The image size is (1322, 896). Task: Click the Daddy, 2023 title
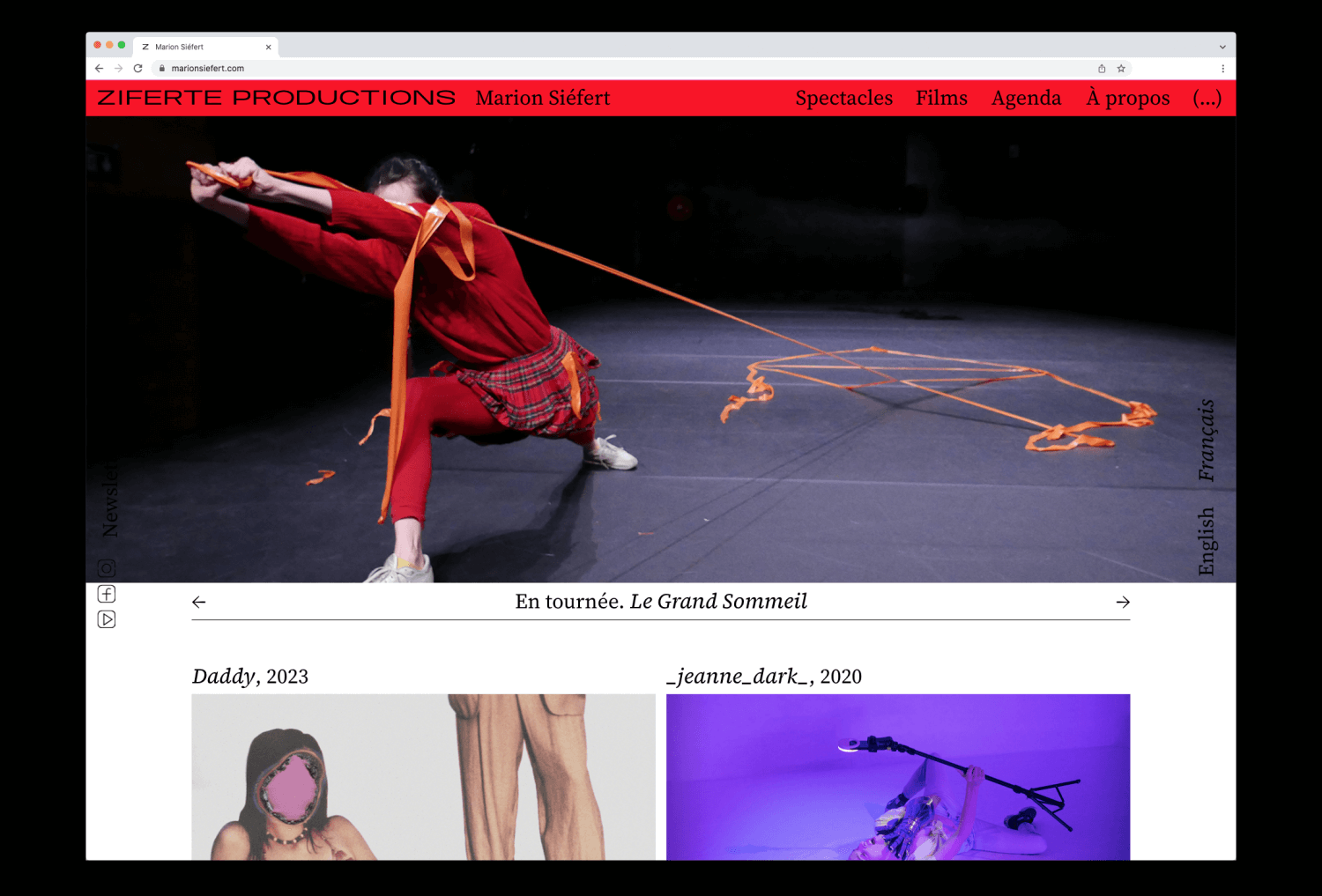[x=250, y=677]
